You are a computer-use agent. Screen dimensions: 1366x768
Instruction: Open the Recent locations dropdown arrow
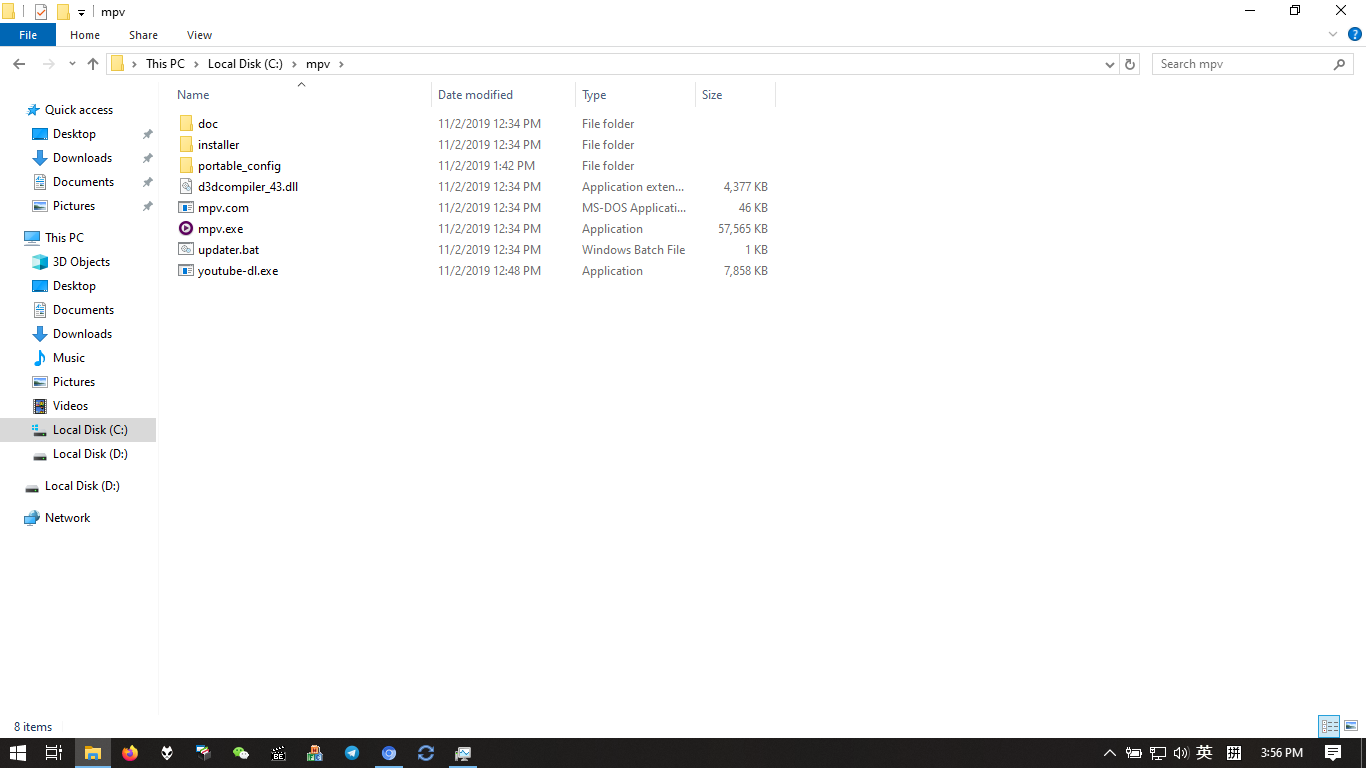72,64
